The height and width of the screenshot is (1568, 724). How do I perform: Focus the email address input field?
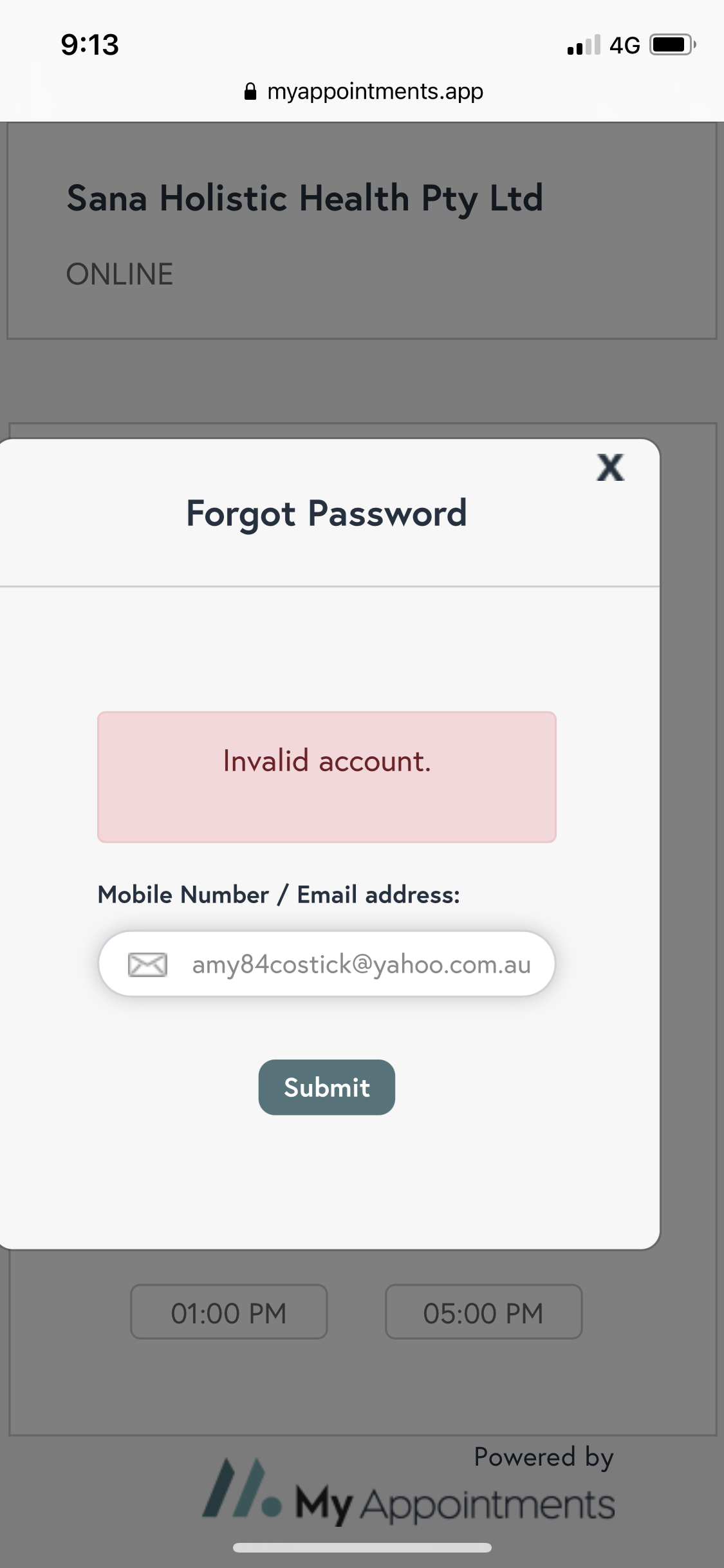[x=360, y=964]
